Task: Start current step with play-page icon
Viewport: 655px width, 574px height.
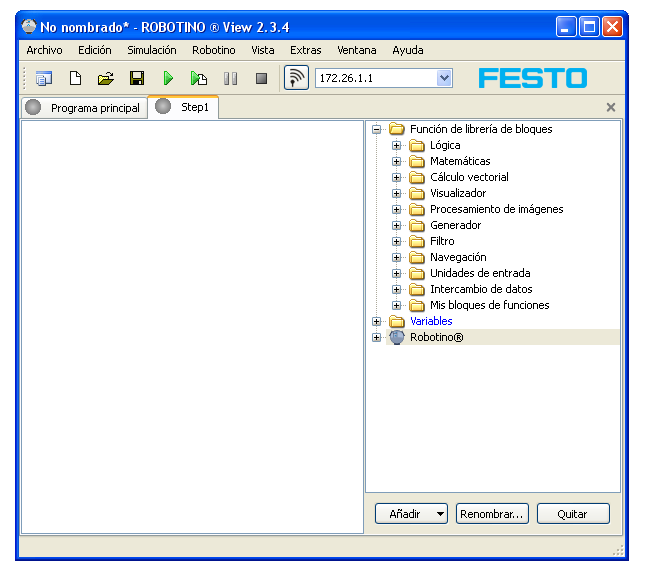Action: coord(199,78)
